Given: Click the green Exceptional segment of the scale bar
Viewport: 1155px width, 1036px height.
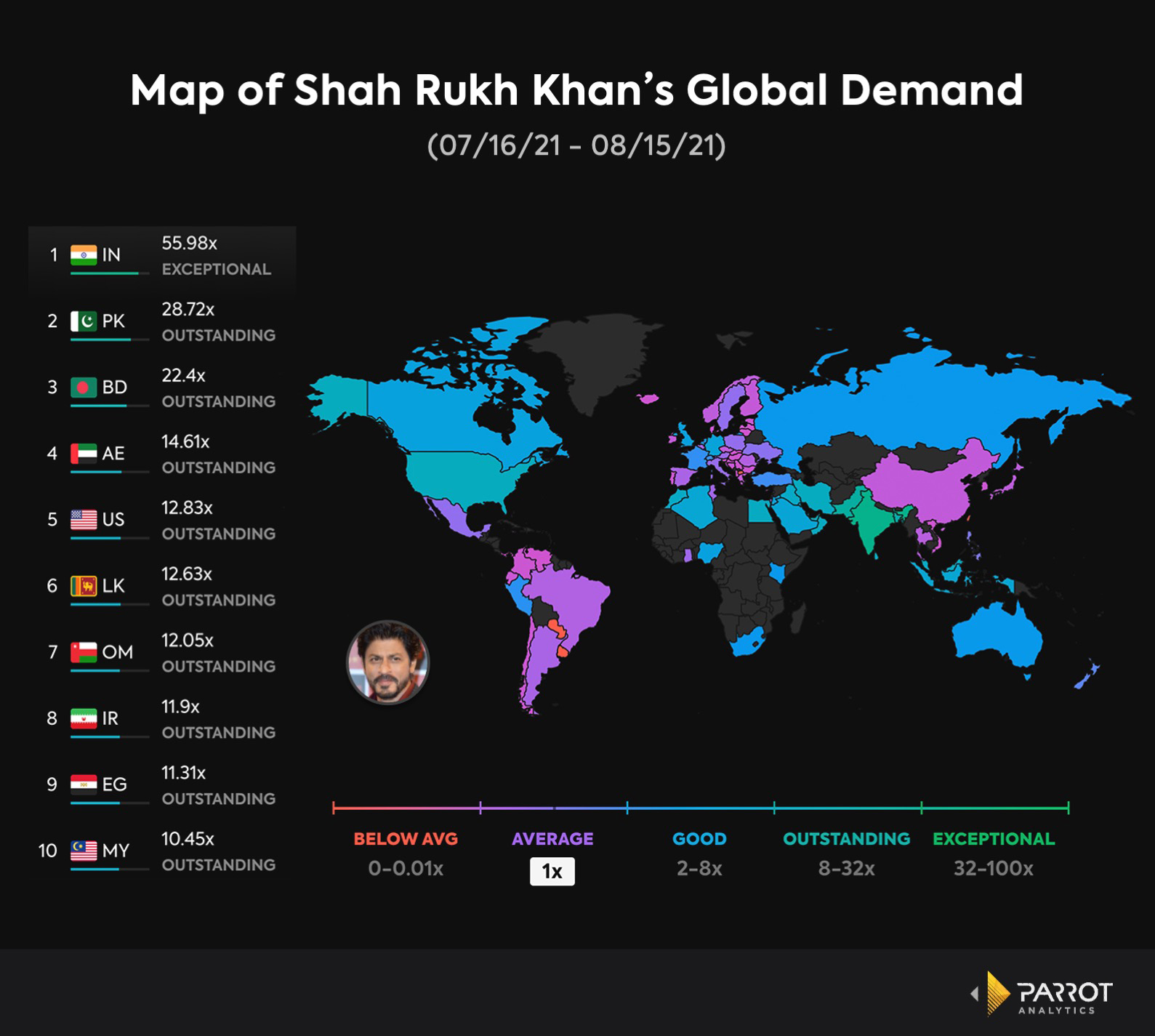Looking at the screenshot, I should (995, 808).
